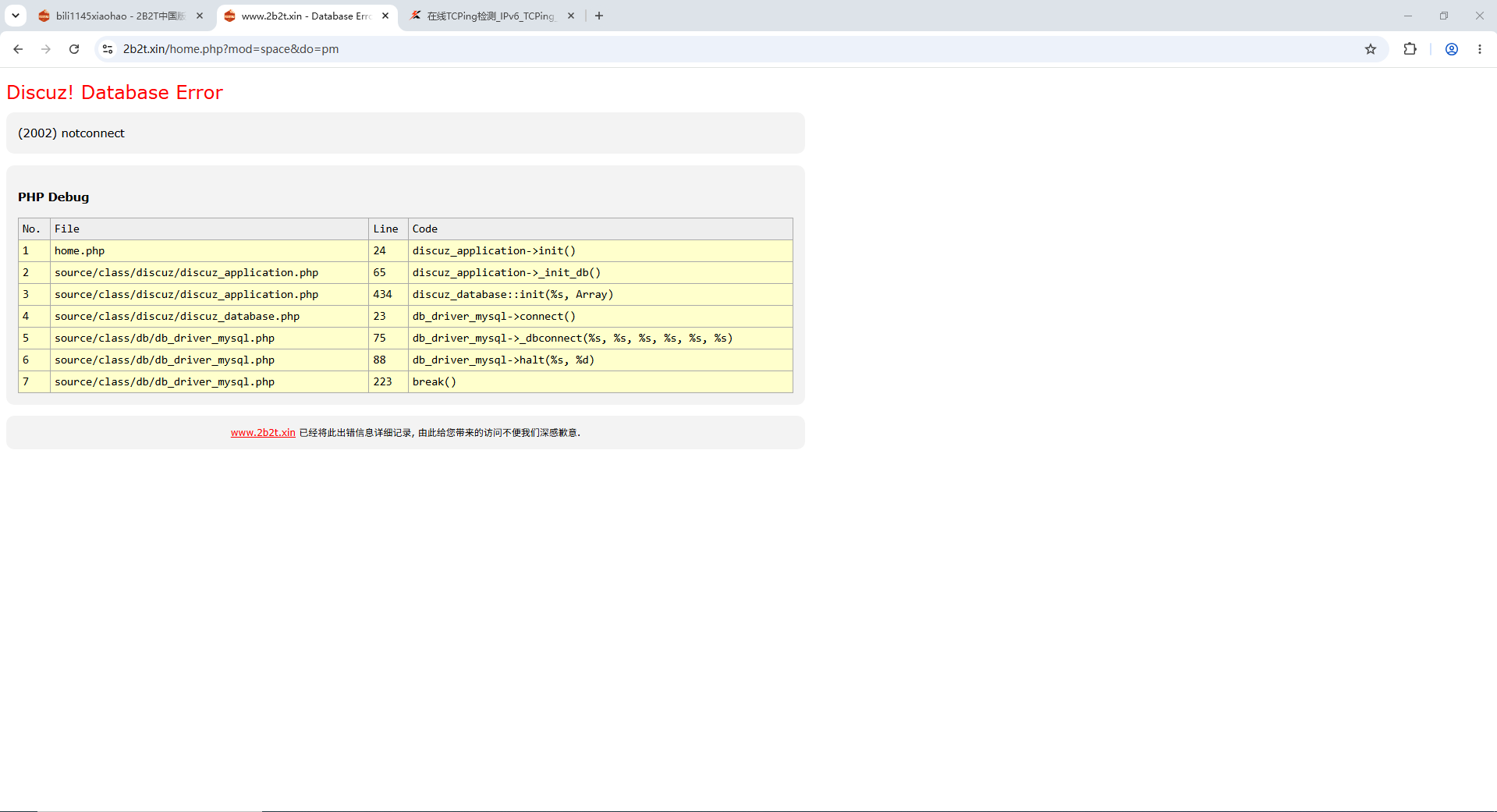This screenshot has width=1497, height=812.
Task: Click discuz_application.php file cell in row 2
Action: (209, 273)
